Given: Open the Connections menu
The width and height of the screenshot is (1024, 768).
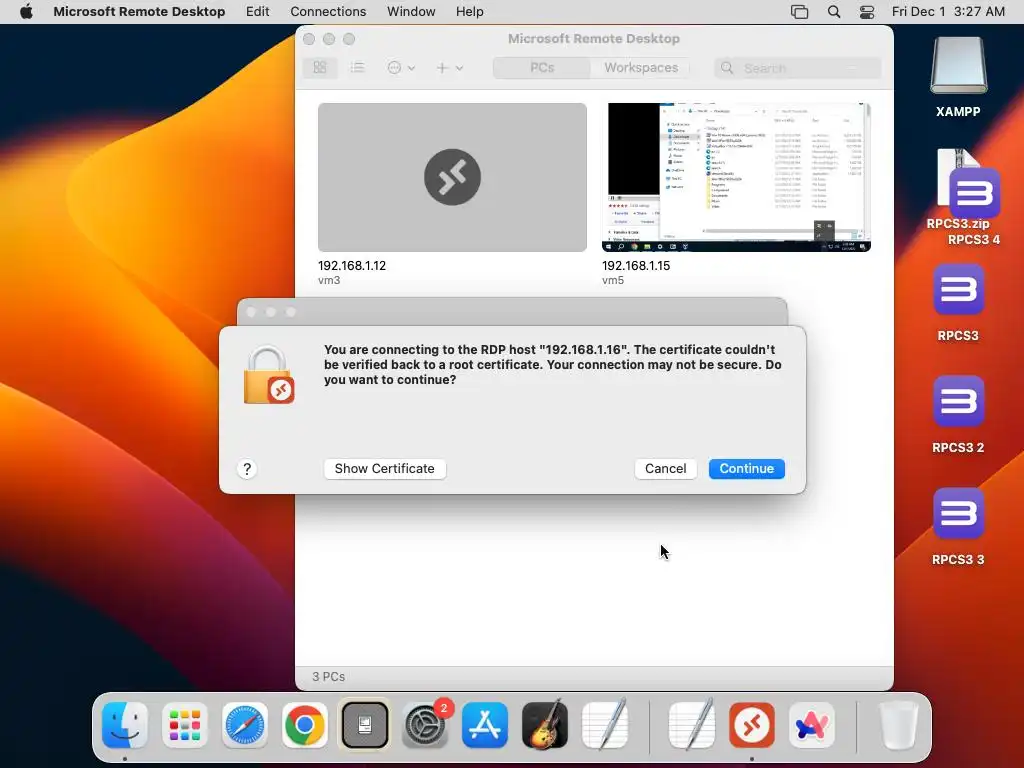Looking at the screenshot, I should (328, 12).
